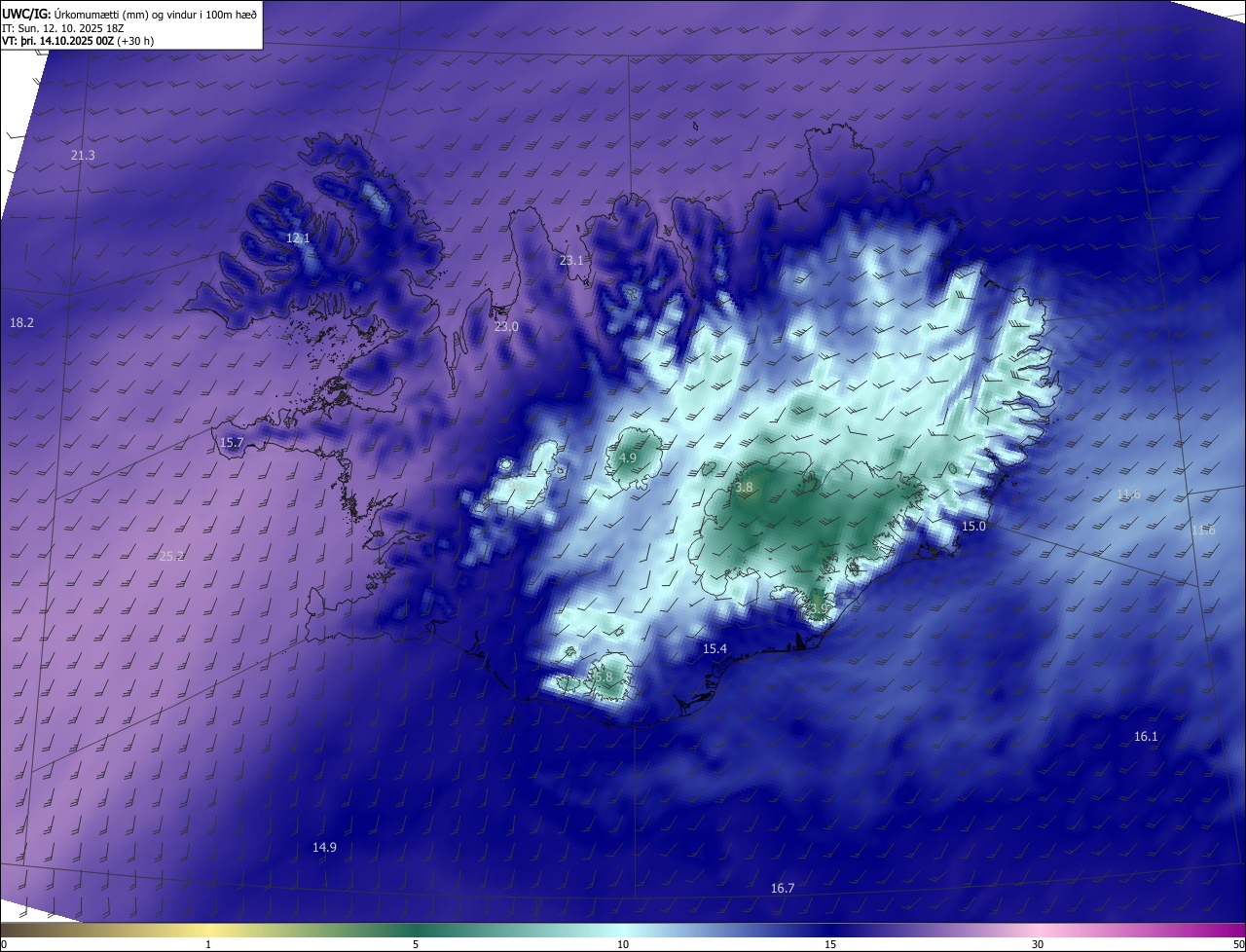Click the 'VT: þri. 14.10.2025 00Z (+30 h)' line

point(78,41)
